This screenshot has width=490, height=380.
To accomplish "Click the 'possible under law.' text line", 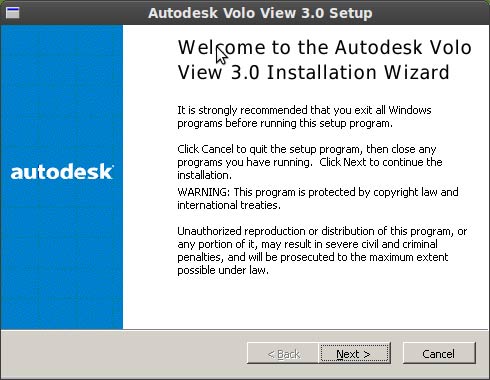I will tap(223, 270).
